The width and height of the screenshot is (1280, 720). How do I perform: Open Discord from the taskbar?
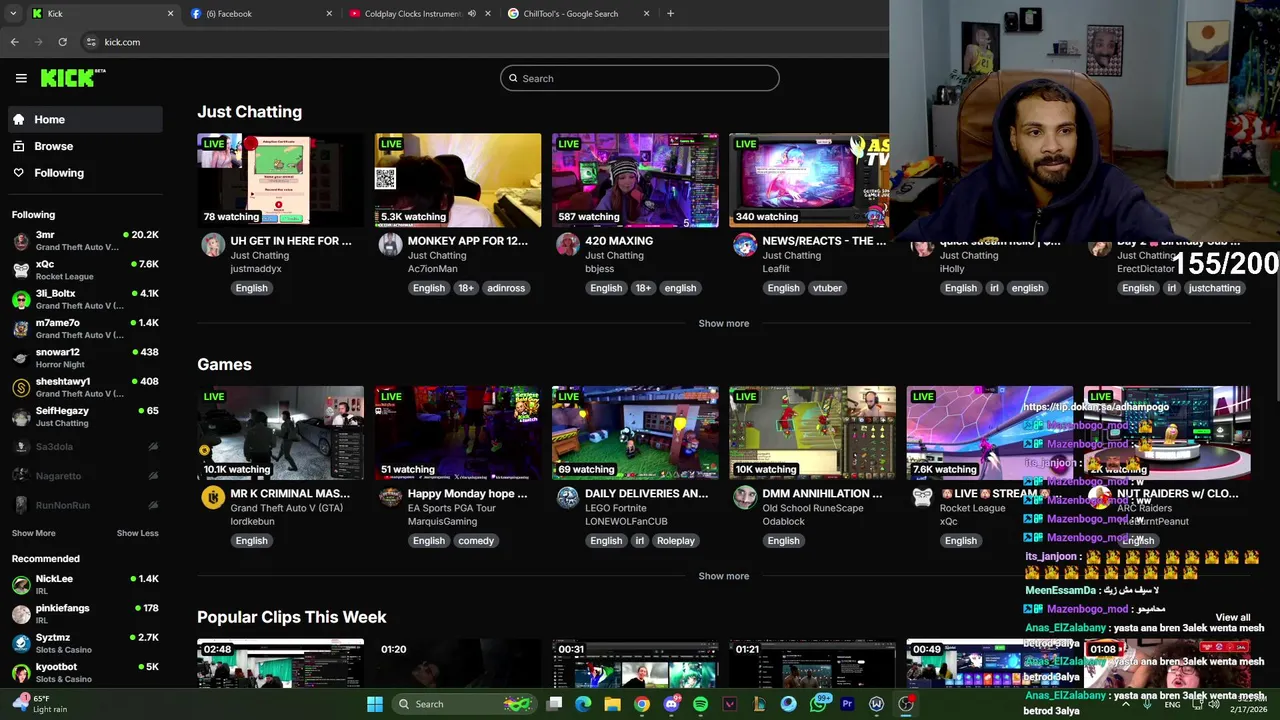[x=671, y=704]
